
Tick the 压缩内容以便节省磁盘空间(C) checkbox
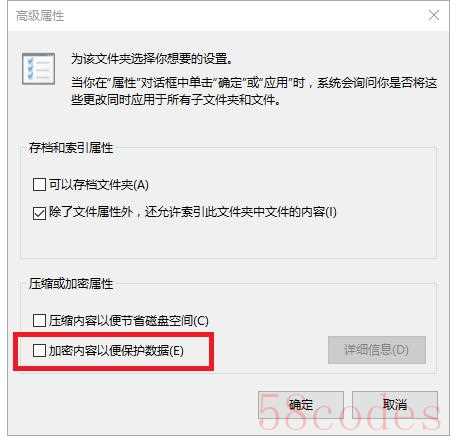[x=39, y=320]
